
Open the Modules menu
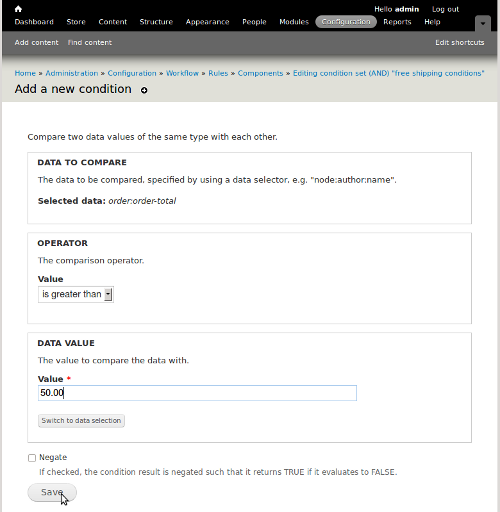(294, 22)
